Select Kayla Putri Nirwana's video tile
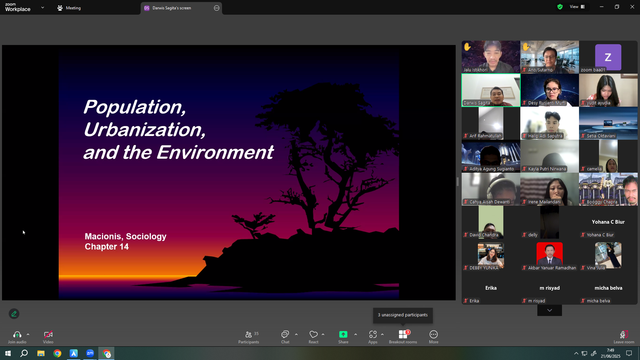 pos(549,156)
